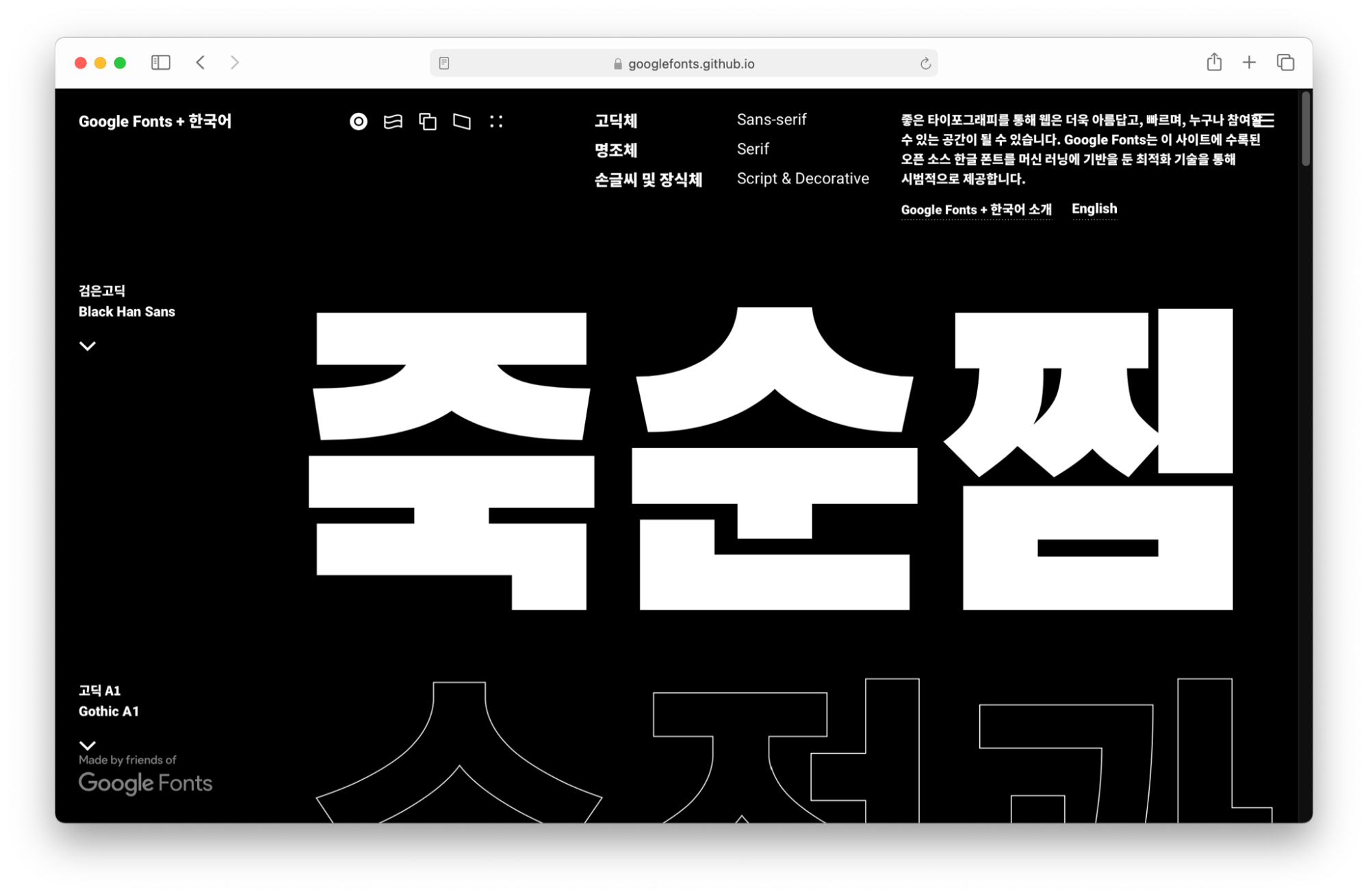Click the Gothic A1 outlined sample text
Image resolution: width=1368 pixels, height=896 pixels.
pos(794,751)
